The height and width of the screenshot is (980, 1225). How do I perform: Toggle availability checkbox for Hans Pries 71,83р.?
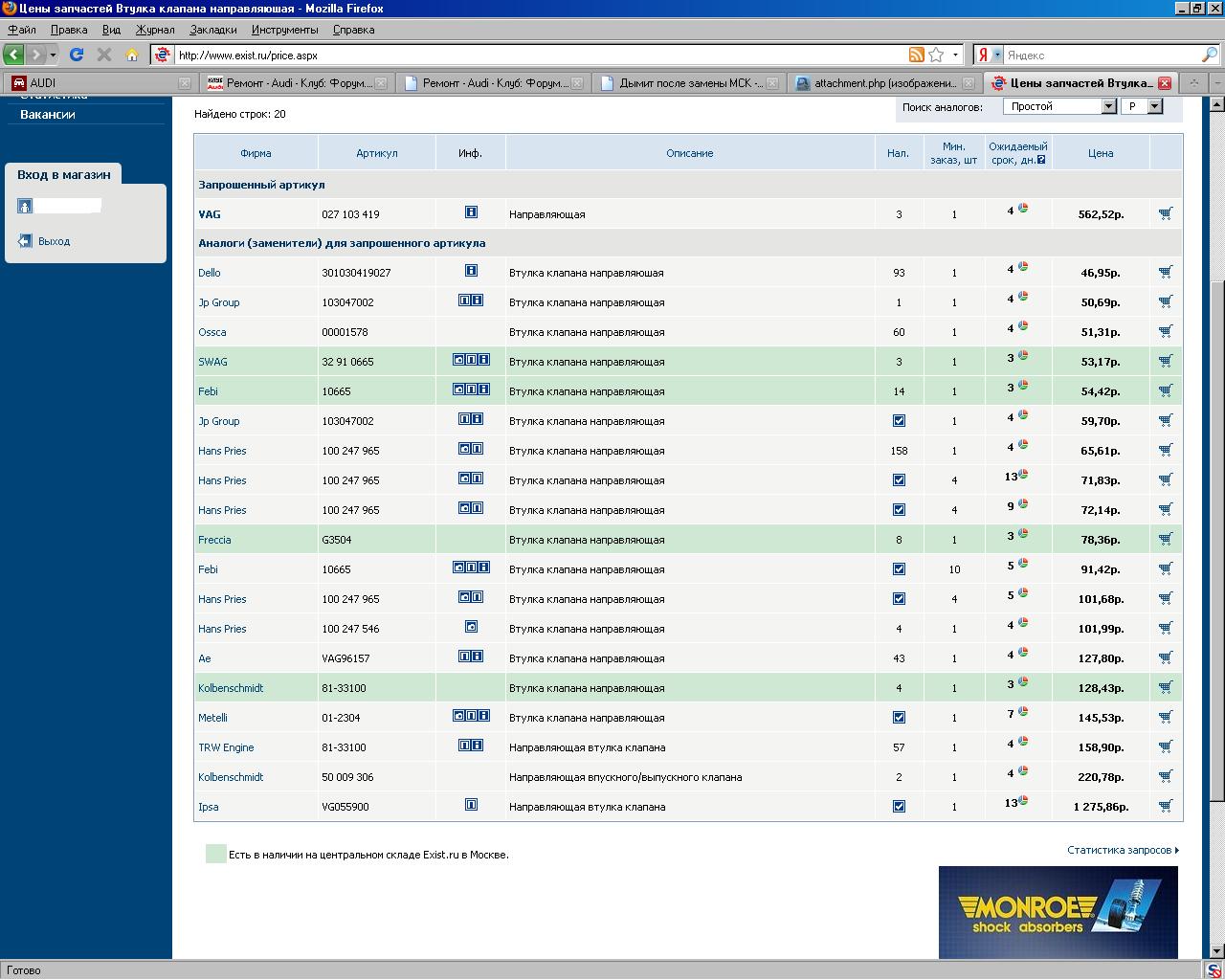899,479
